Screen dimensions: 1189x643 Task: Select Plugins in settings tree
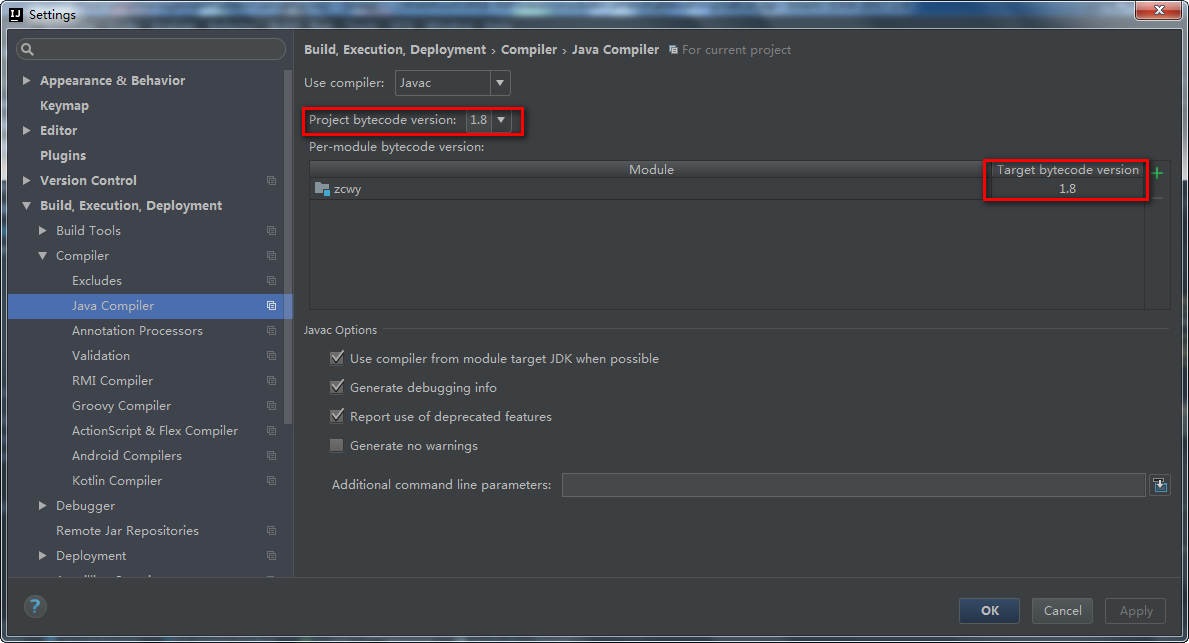pyautogui.click(x=63, y=155)
